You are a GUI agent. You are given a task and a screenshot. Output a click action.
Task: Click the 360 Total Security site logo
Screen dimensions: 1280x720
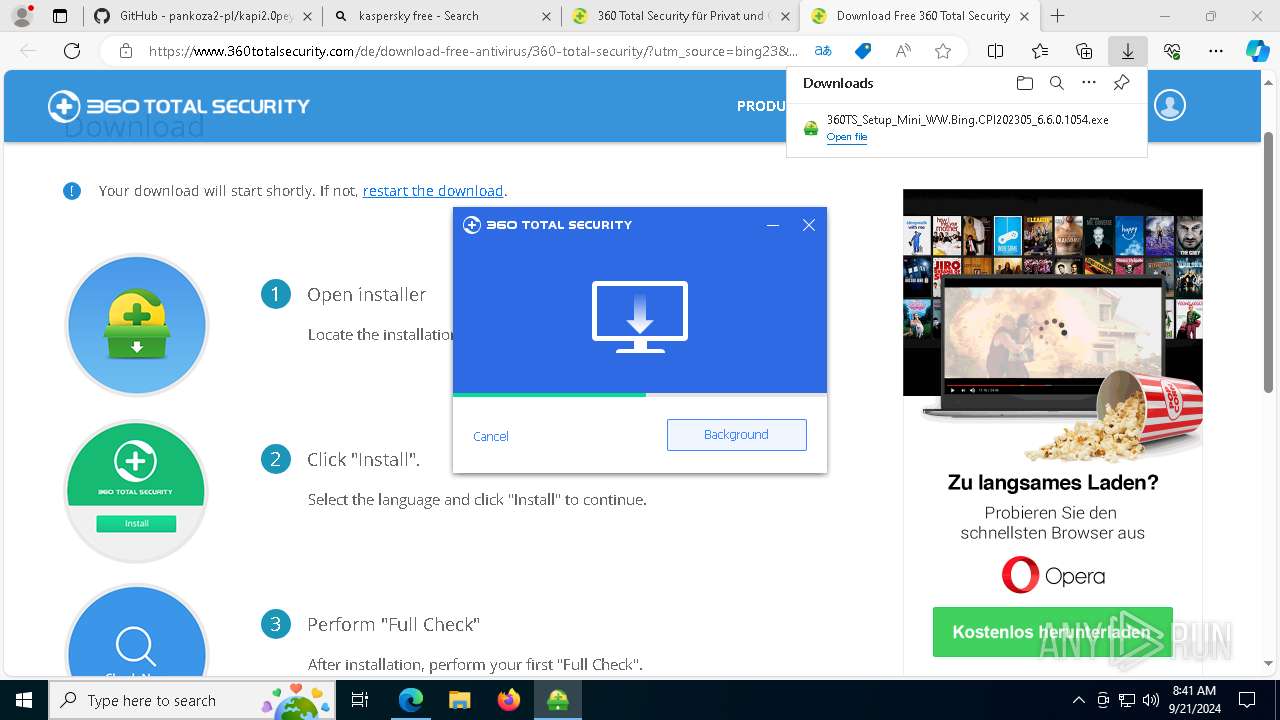point(179,106)
